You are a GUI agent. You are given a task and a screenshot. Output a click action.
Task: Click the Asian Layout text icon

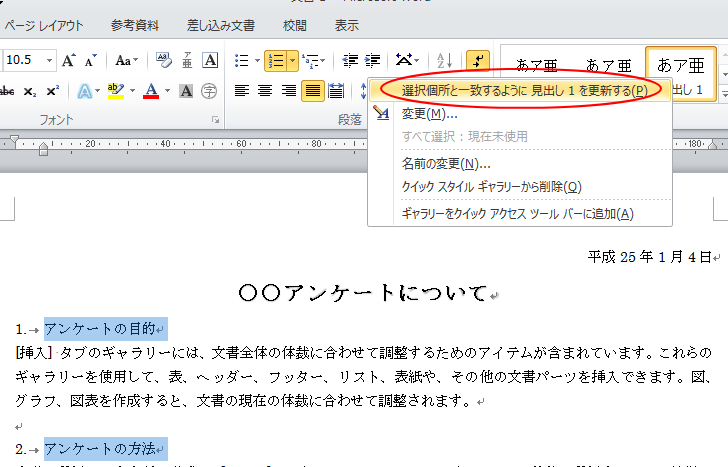(403, 60)
